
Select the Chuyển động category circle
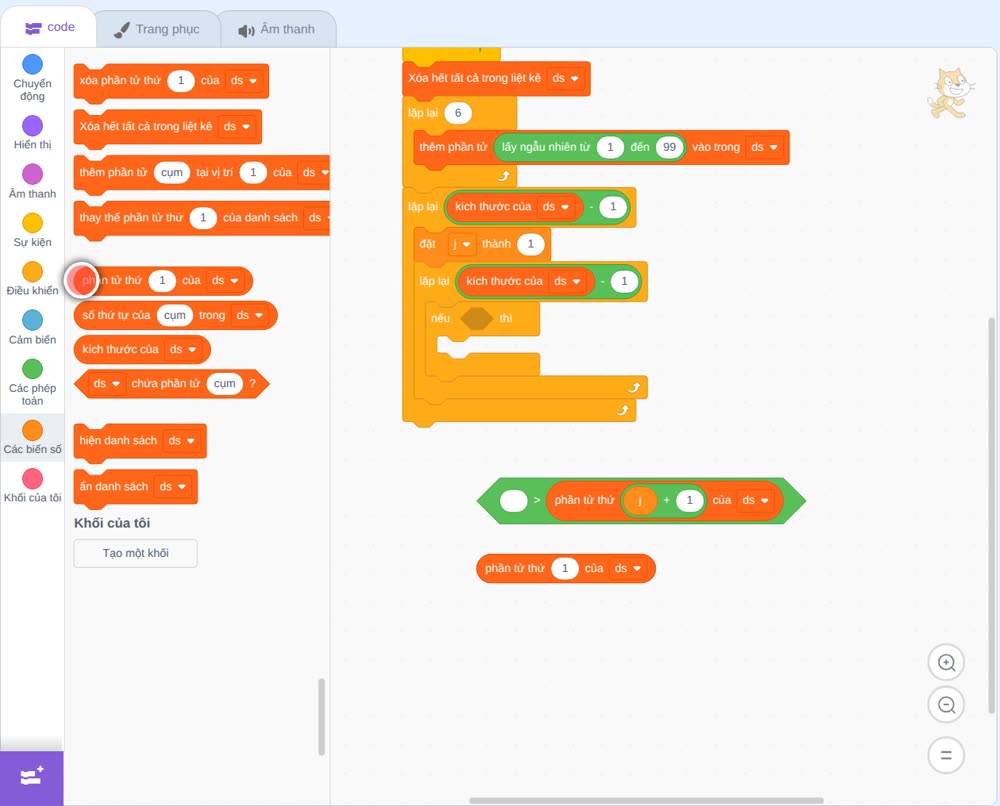tap(33, 64)
